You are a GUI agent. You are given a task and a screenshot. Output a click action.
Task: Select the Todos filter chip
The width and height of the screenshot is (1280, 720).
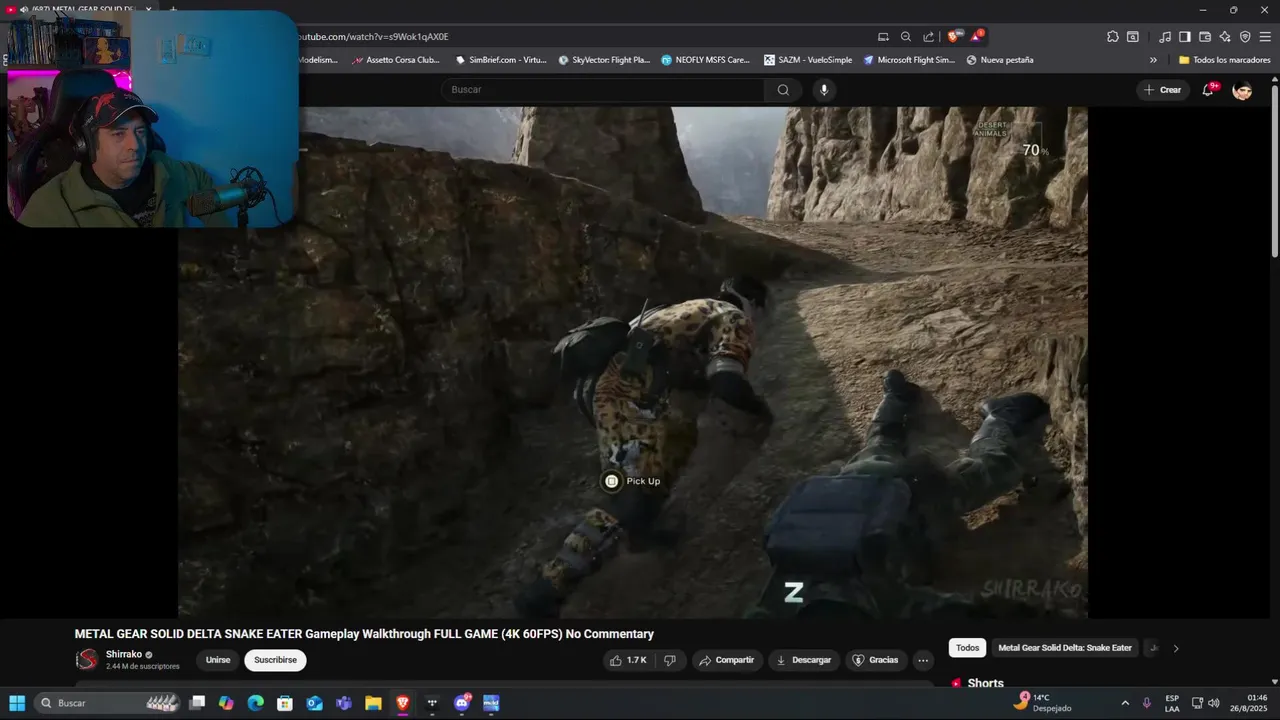(967, 648)
